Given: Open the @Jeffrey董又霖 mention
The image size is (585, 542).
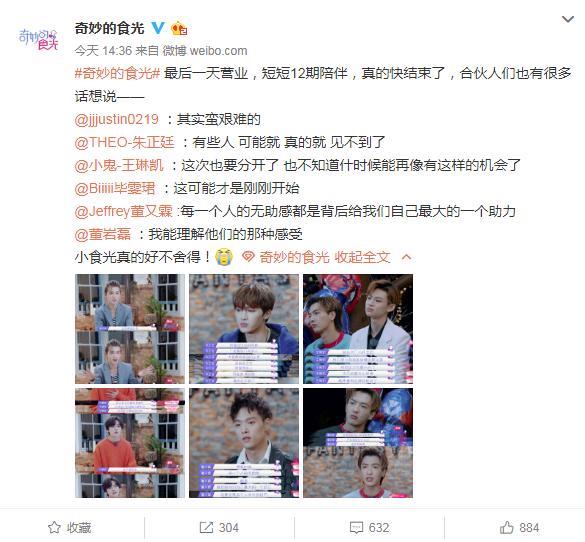Looking at the screenshot, I should 124,212.
